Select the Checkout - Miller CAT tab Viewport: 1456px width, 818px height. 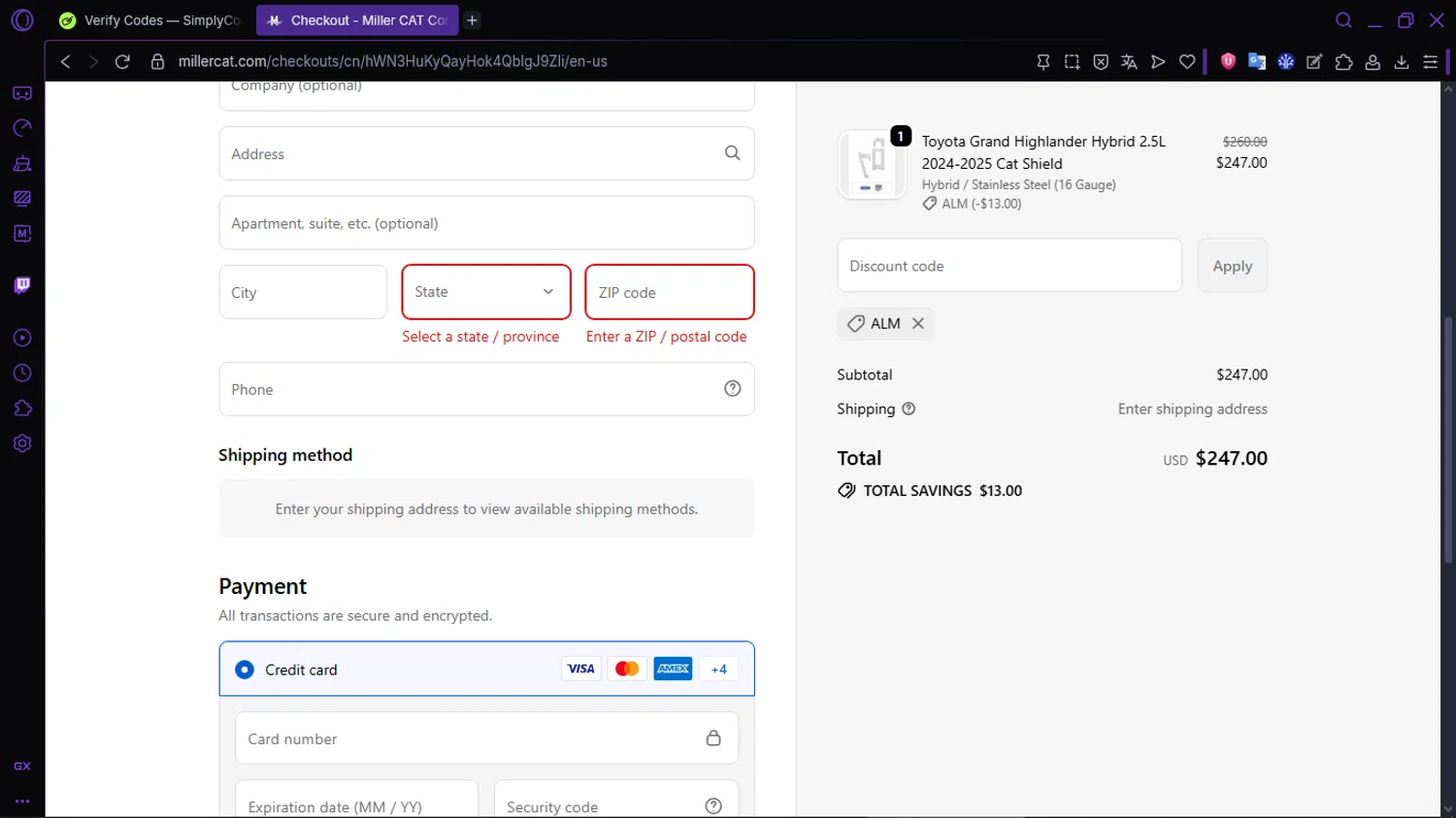356,20
